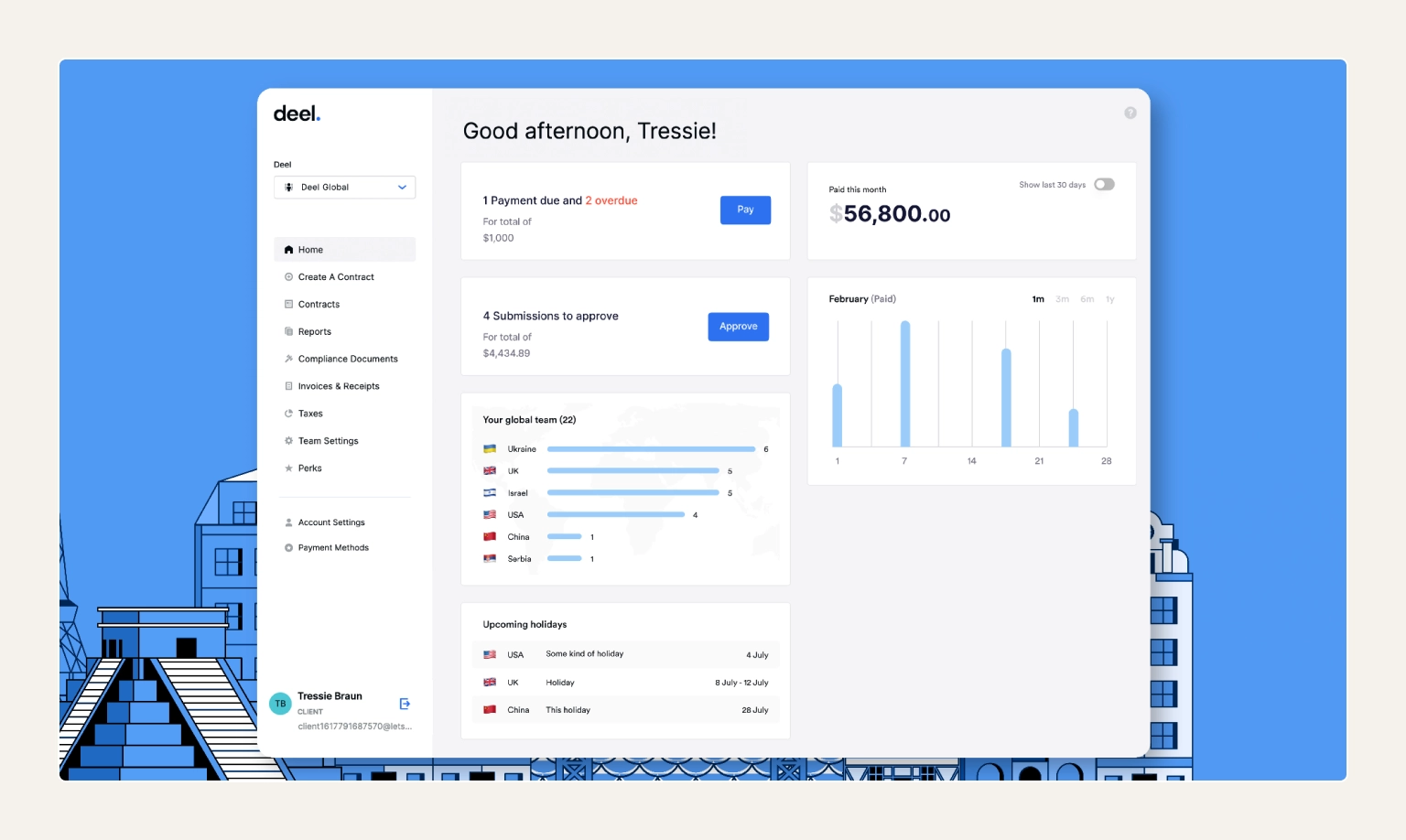Open the help question mark icon
The image size is (1406, 840).
1130,113
